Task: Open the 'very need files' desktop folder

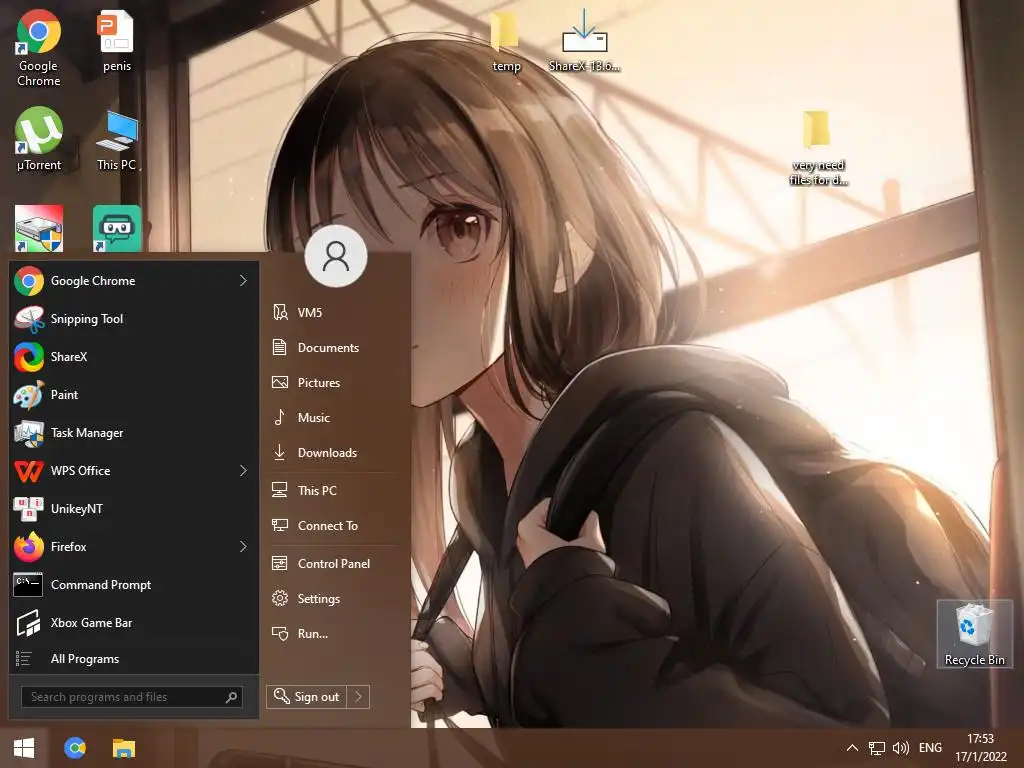Action: (818, 148)
